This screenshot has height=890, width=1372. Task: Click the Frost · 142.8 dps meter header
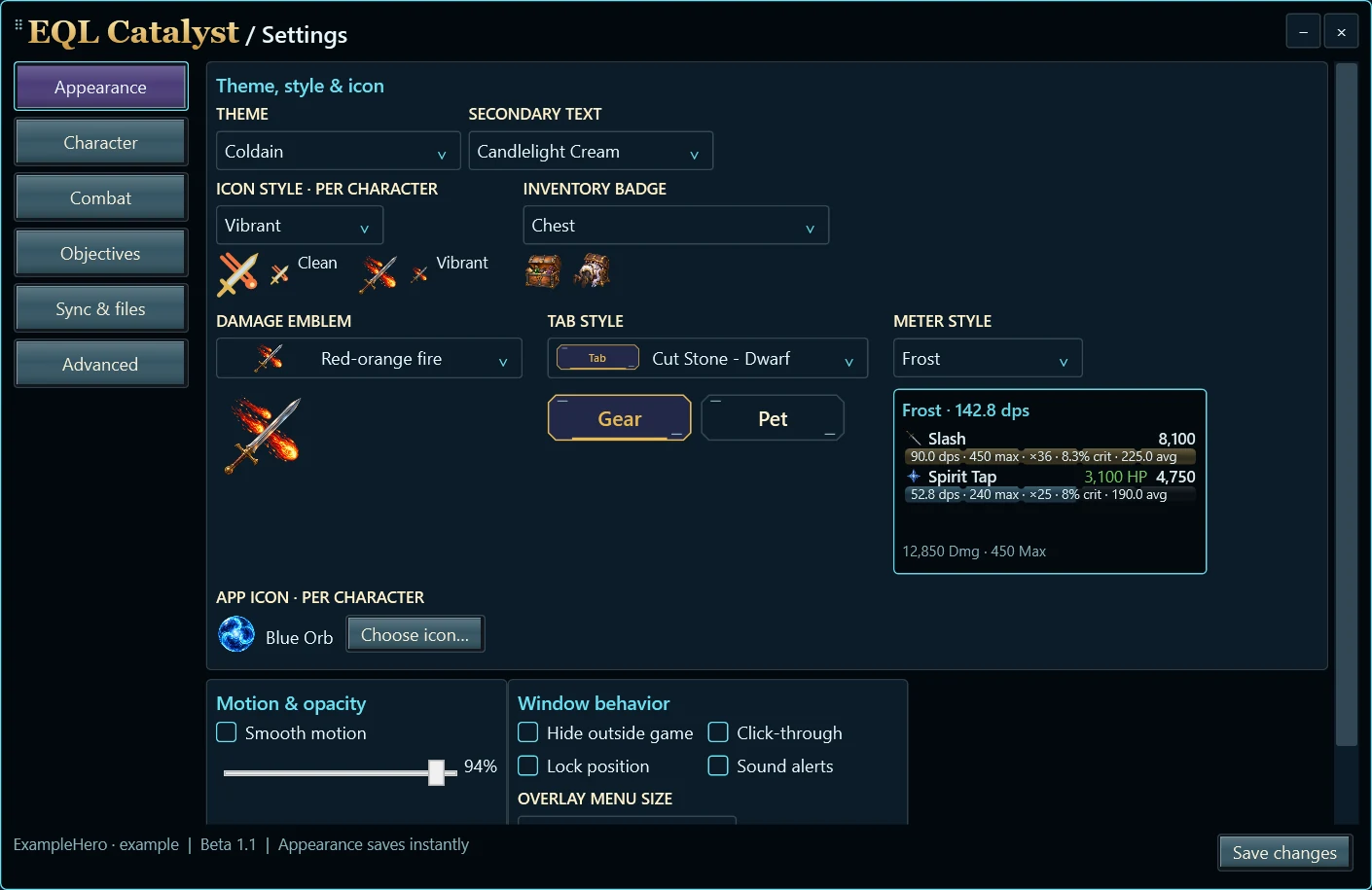[965, 409]
